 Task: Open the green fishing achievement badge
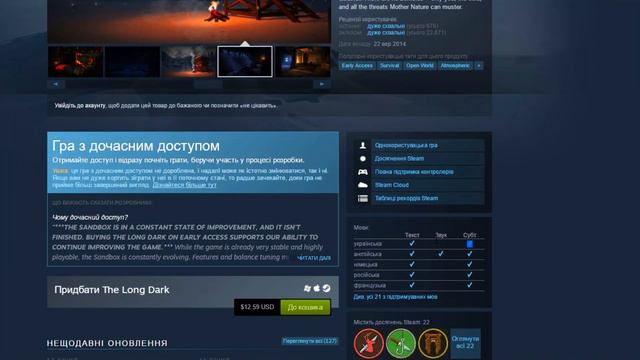(401, 344)
